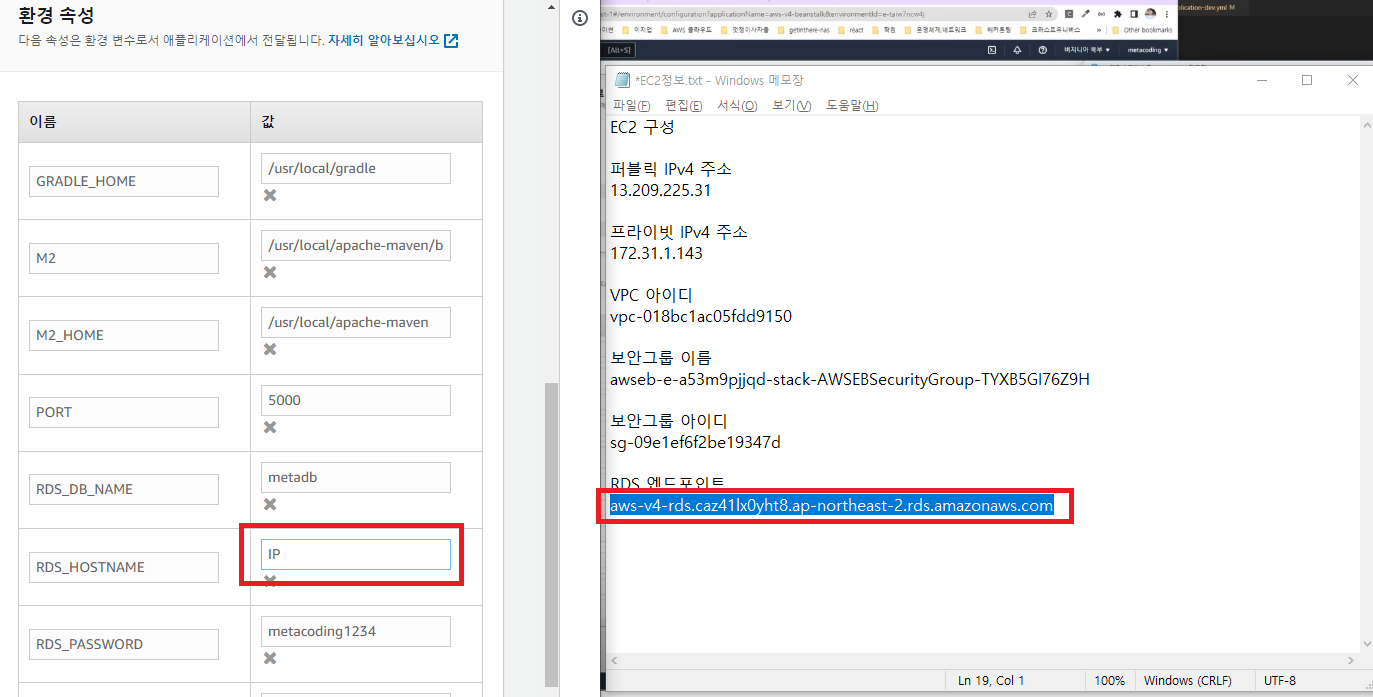Delete RDS_PASSWORD property using X icon
The image size is (1373, 697).
[x=270, y=658]
